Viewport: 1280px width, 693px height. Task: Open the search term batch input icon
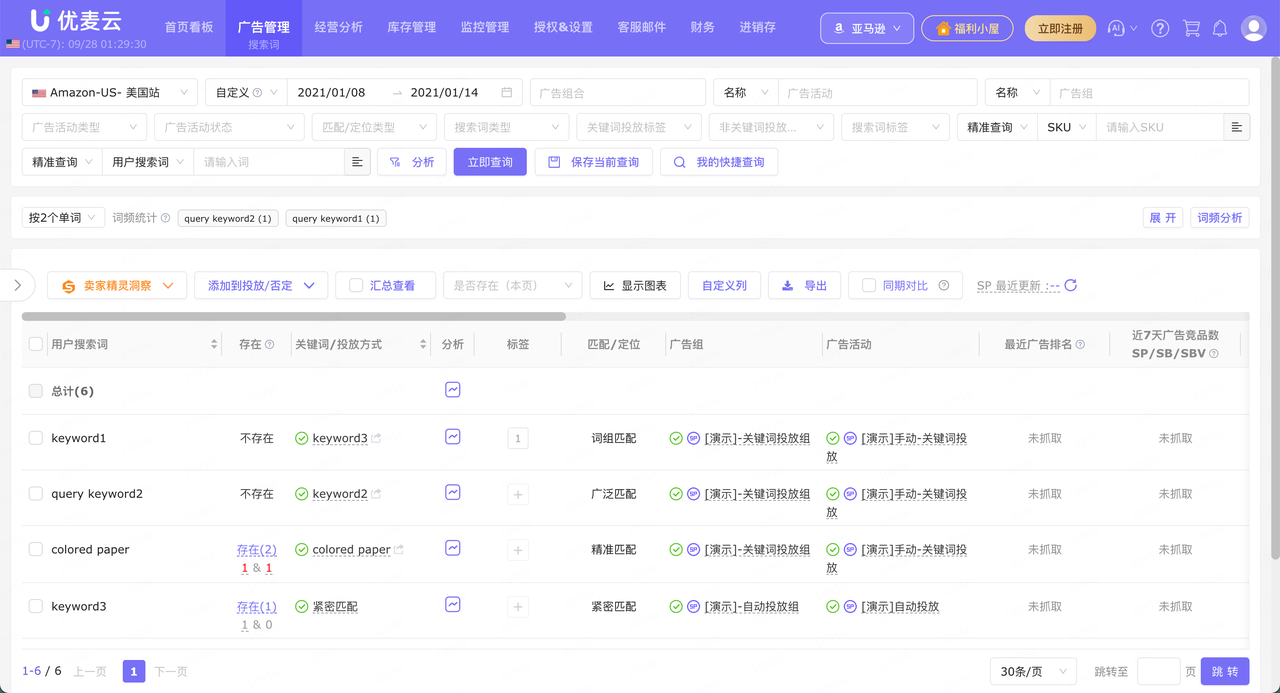click(x=357, y=162)
